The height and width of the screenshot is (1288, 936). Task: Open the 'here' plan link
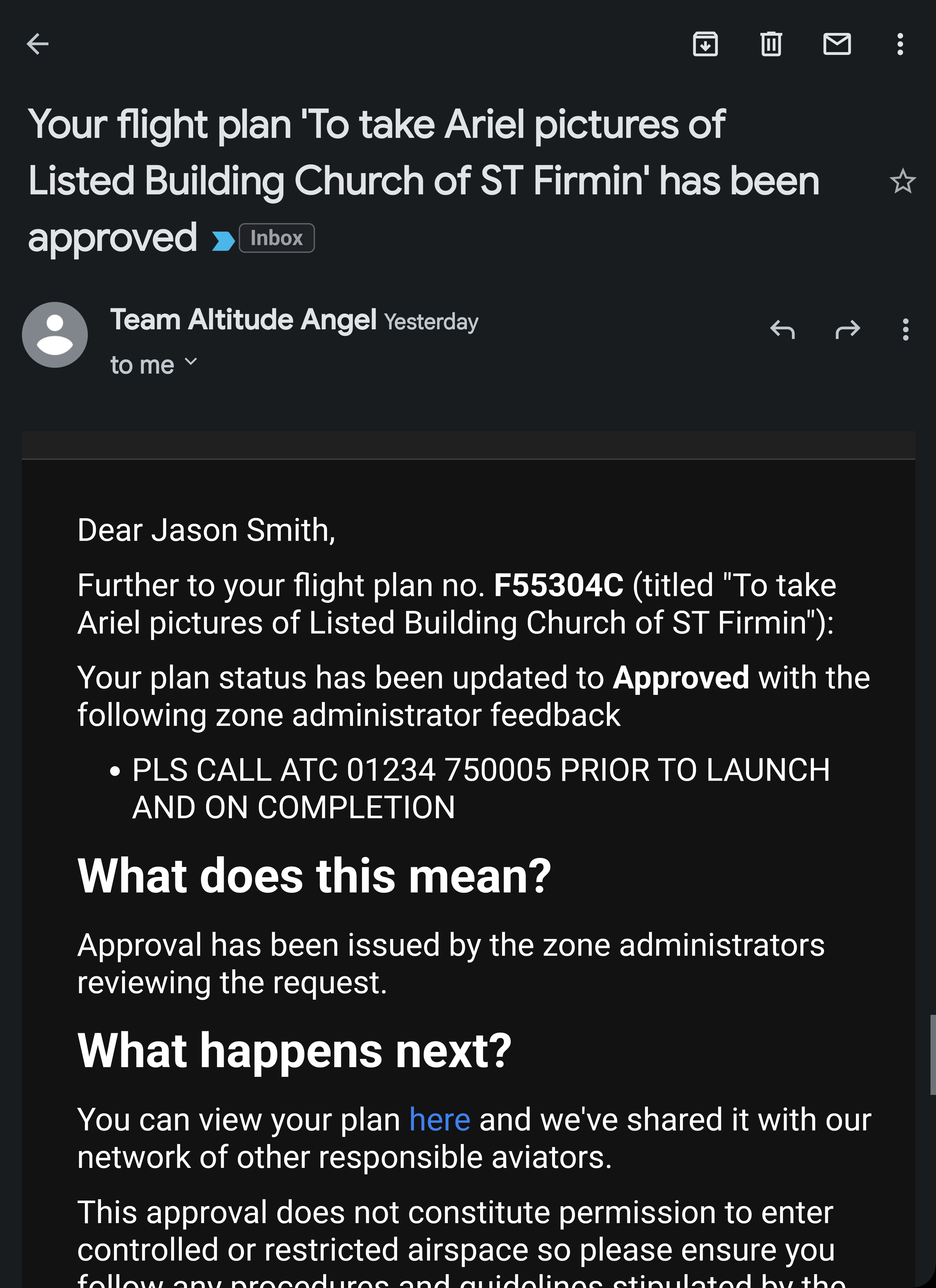440,1120
